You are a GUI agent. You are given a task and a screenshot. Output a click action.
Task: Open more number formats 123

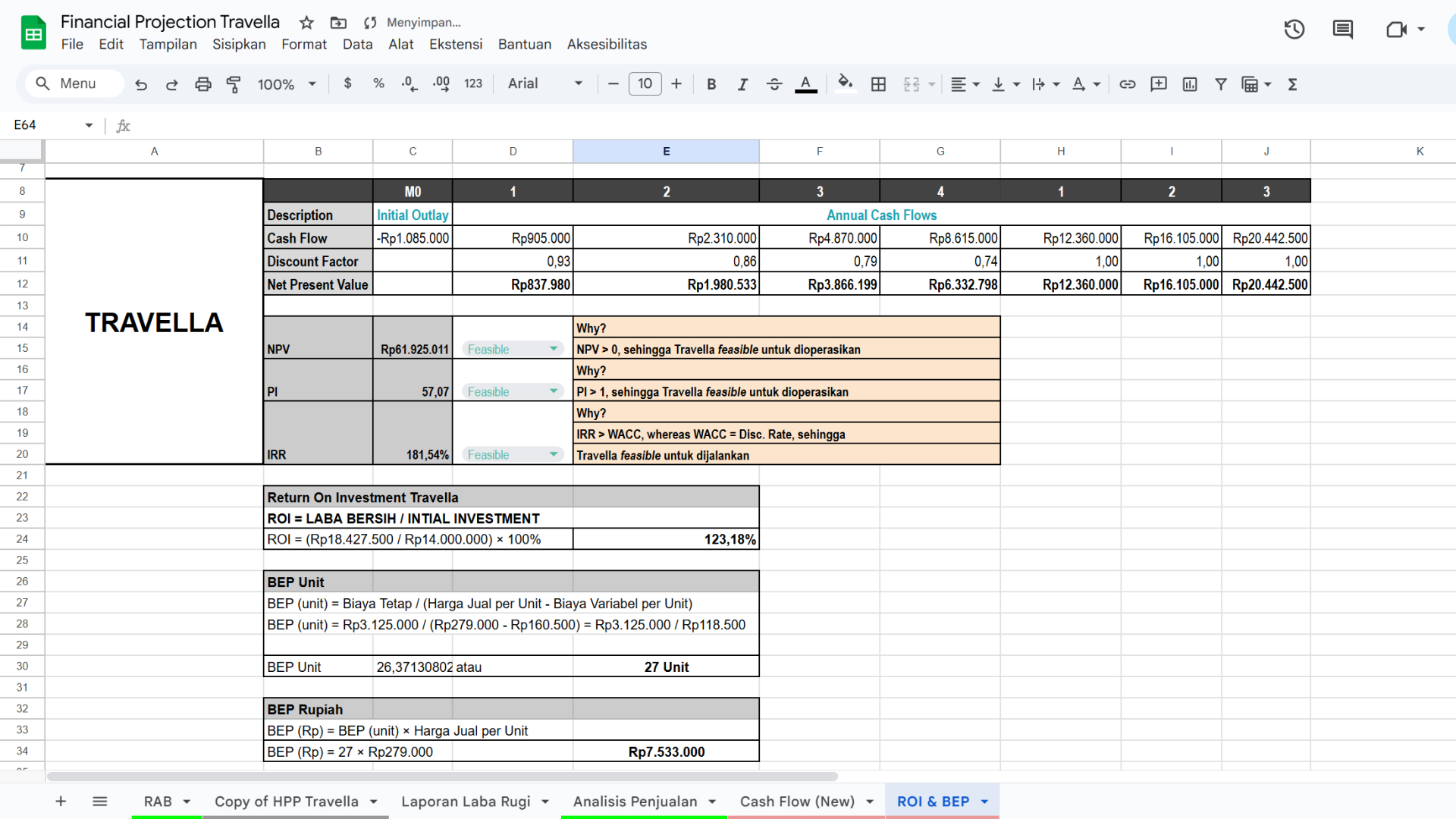tap(473, 83)
